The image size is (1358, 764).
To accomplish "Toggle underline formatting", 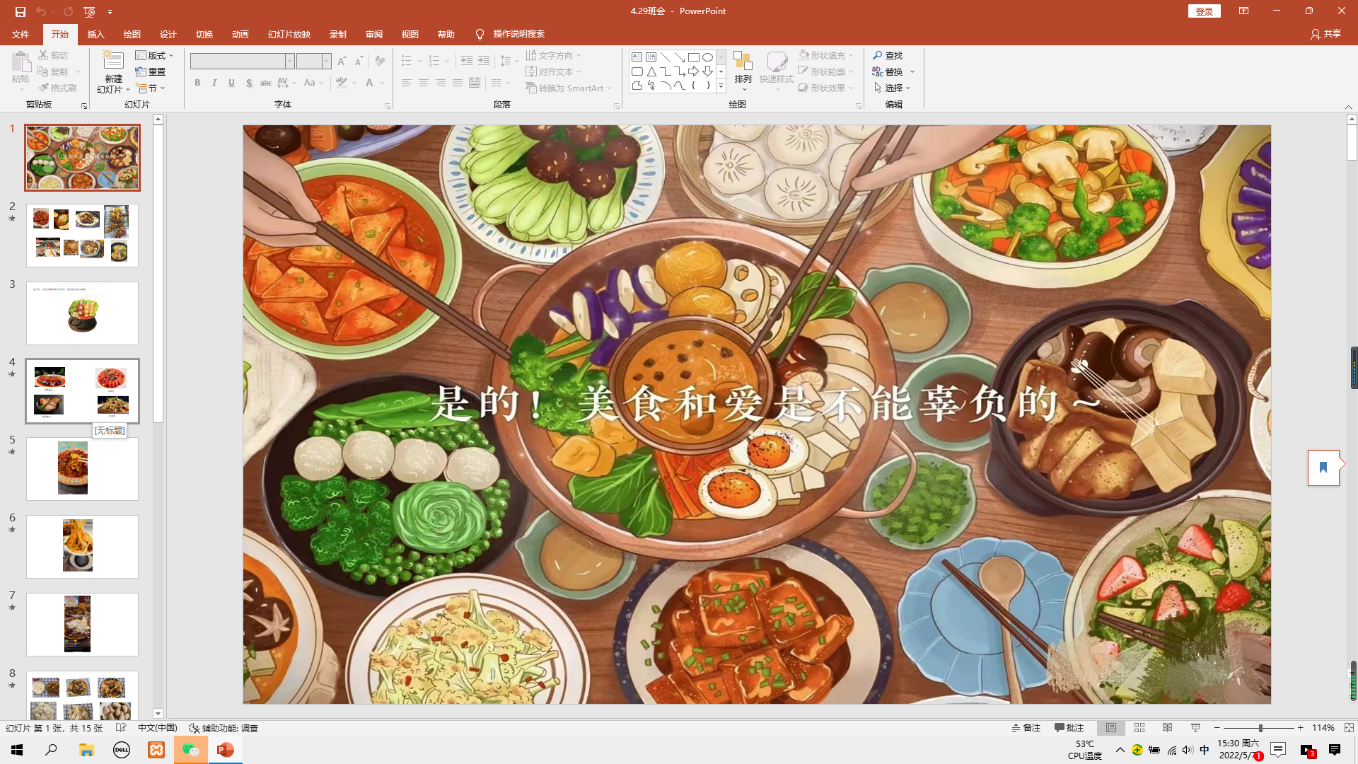I will tap(231, 83).
